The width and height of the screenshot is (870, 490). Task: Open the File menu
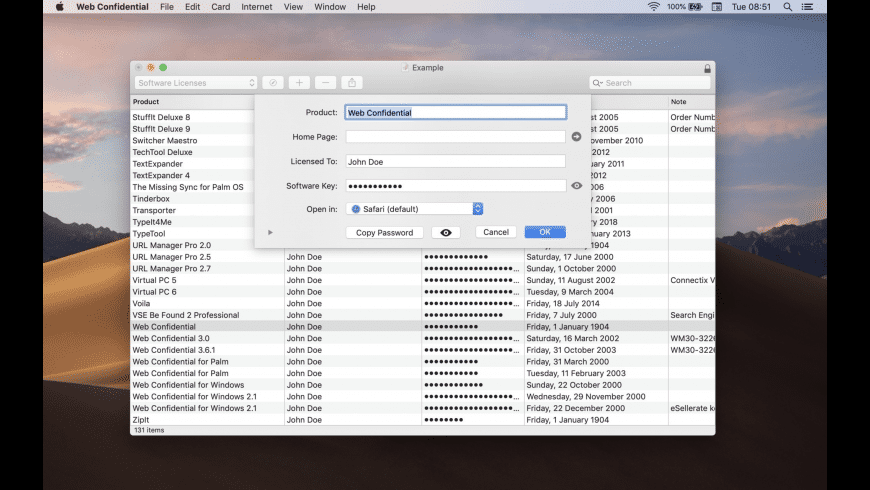[166, 7]
